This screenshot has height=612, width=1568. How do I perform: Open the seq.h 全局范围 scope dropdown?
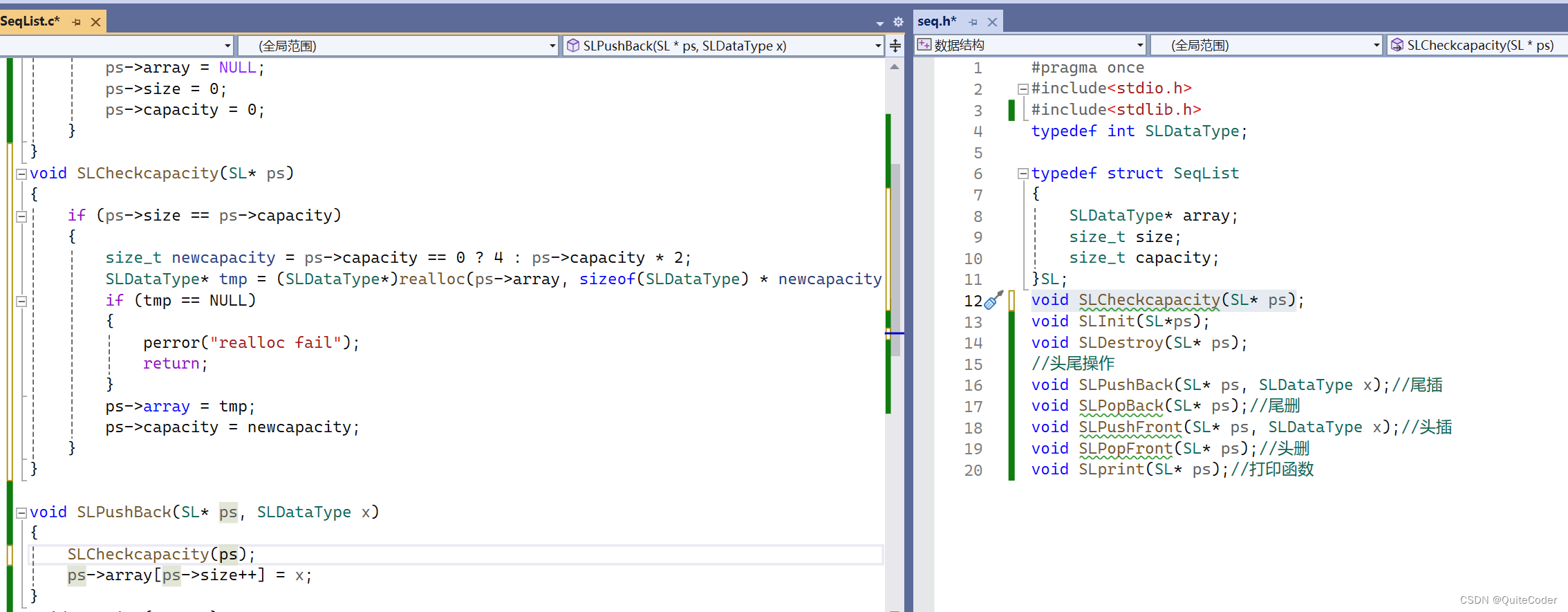(x=1267, y=45)
